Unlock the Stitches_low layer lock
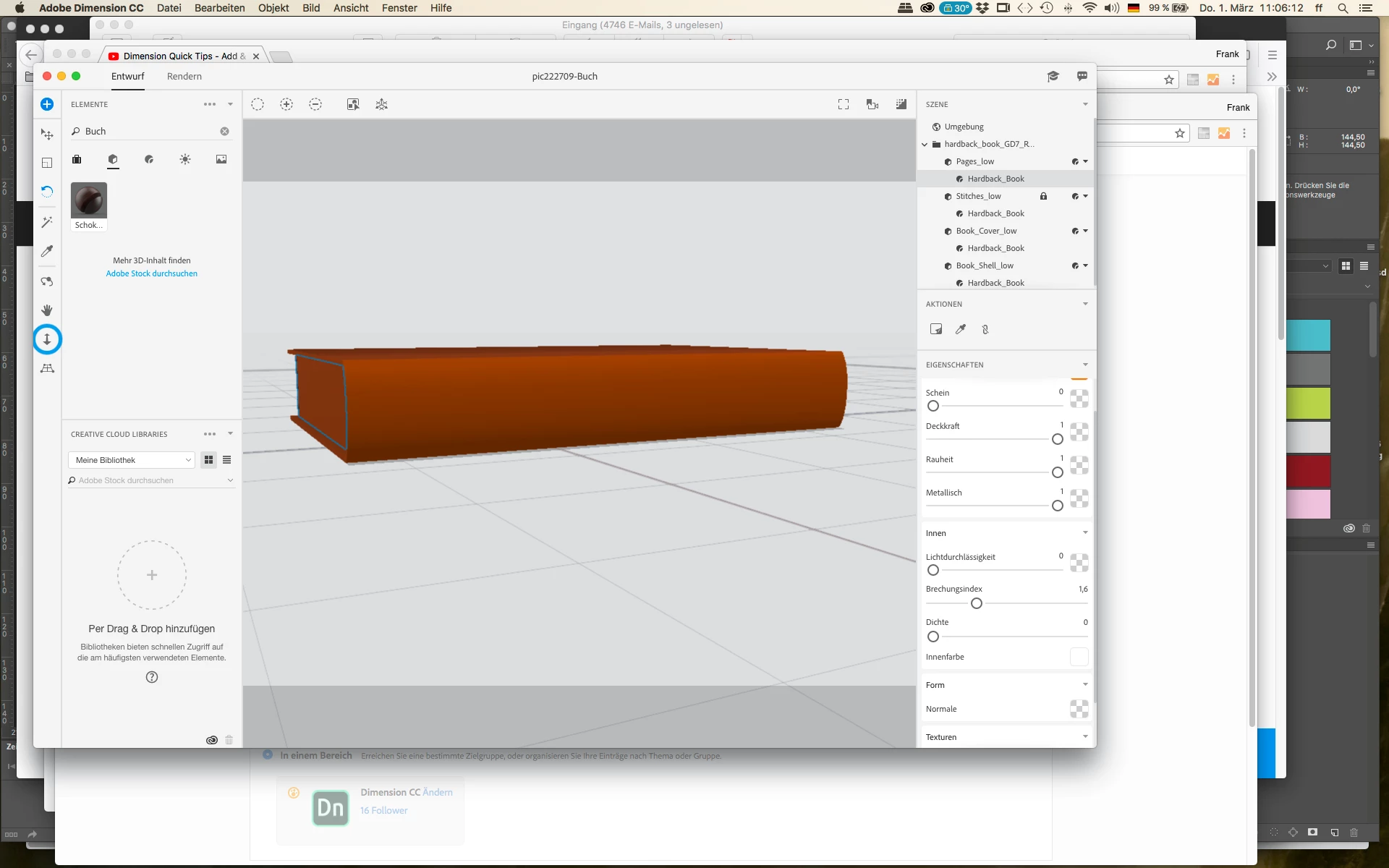 point(1043,196)
